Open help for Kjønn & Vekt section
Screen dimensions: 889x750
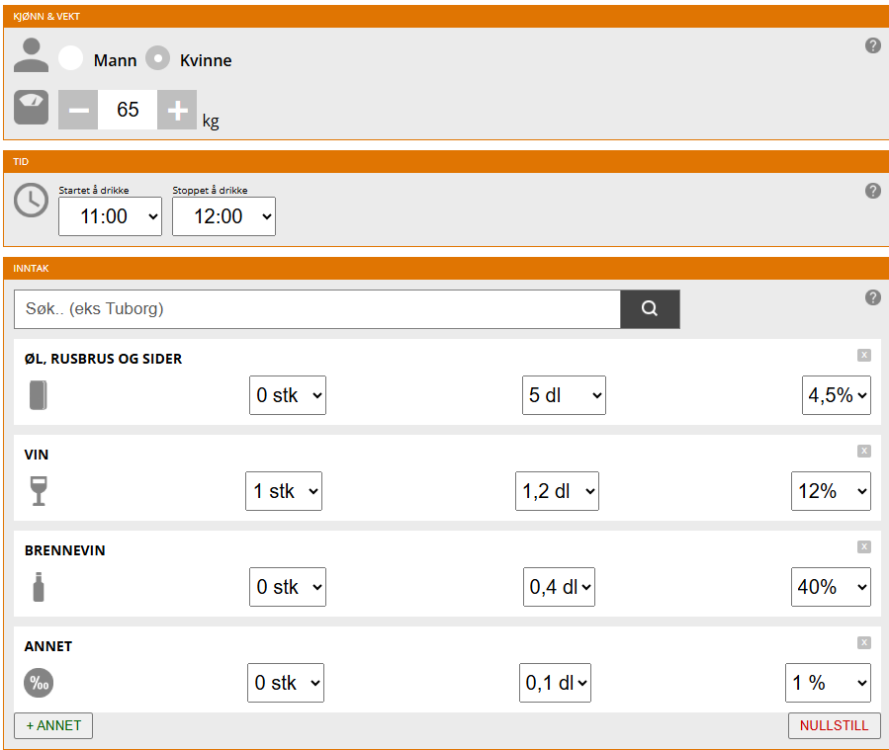(872, 46)
